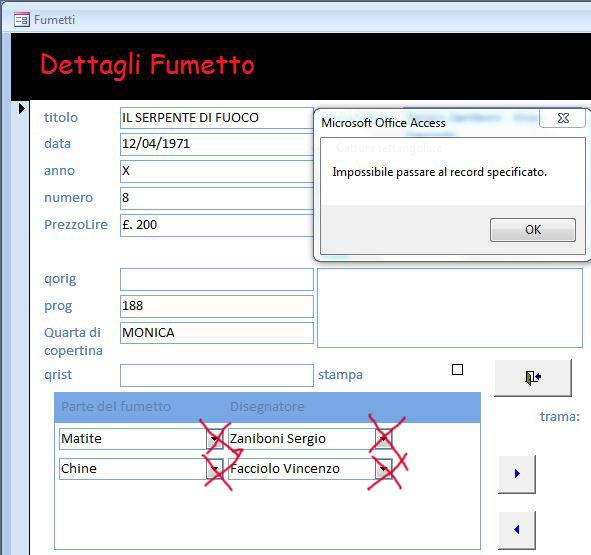
Task: Click the Quarta di copertina field MONICA
Action: click(x=217, y=333)
